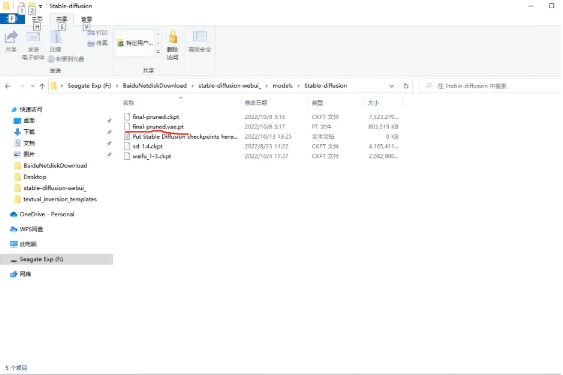Click the Send email (发送电子邮件) envelope icon
Screen dimensions: 563x375
click(x=33, y=37)
